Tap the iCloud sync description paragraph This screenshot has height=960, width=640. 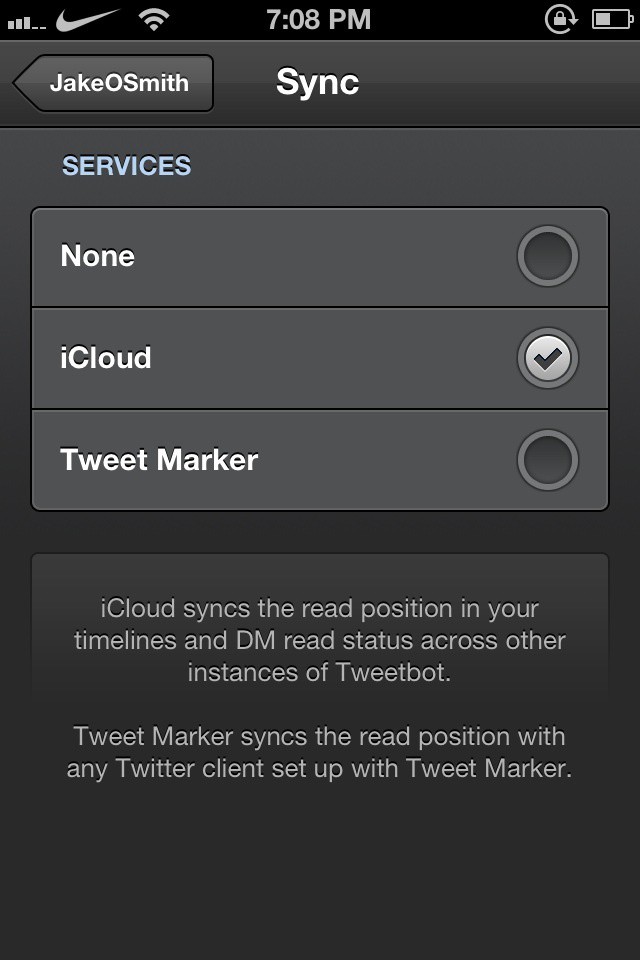tap(319, 640)
